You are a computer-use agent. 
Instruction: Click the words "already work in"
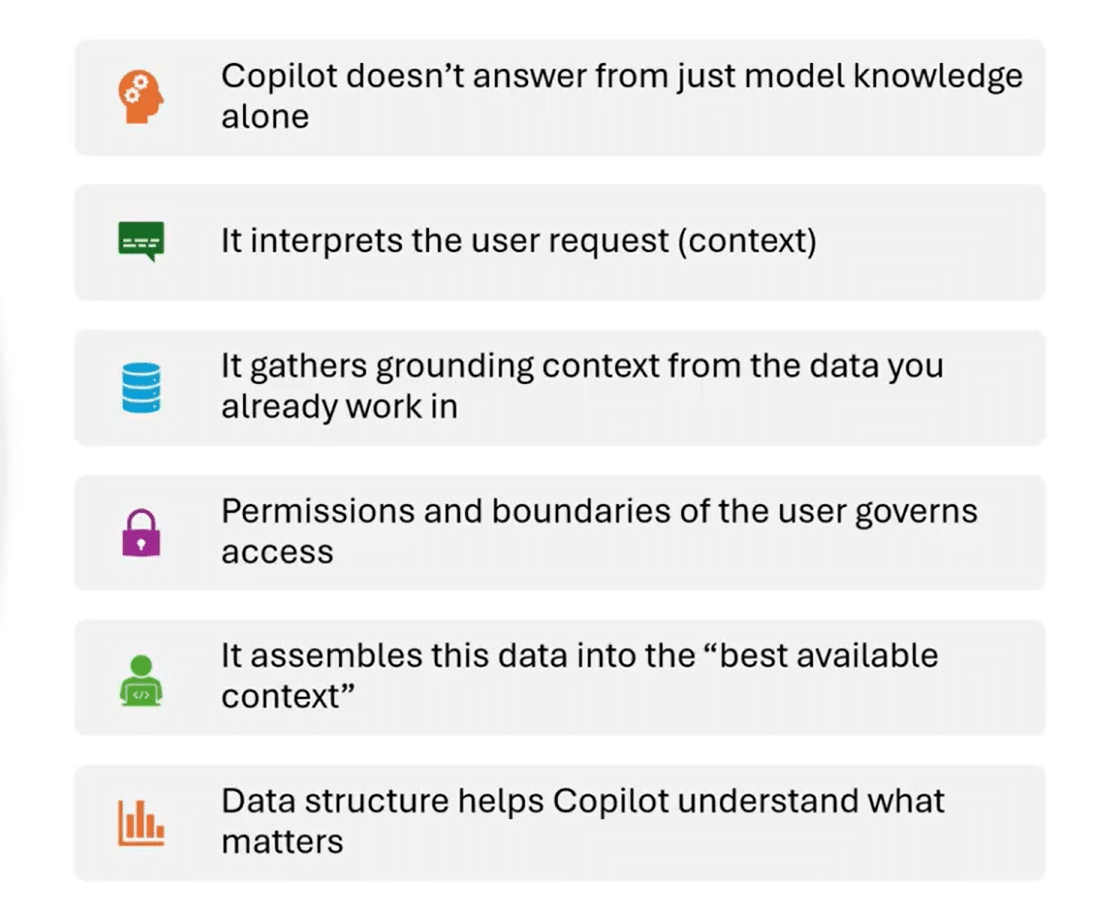[x=339, y=407]
